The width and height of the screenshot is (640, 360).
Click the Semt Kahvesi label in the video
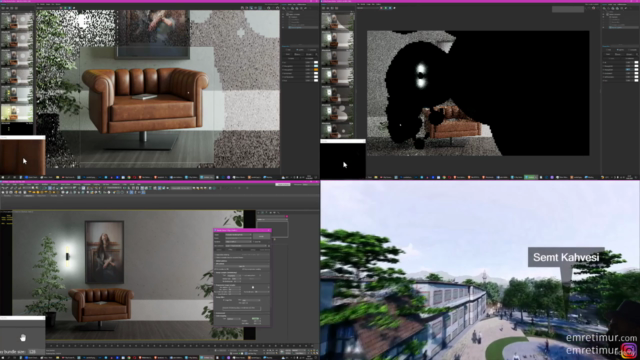click(x=566, y=257)
